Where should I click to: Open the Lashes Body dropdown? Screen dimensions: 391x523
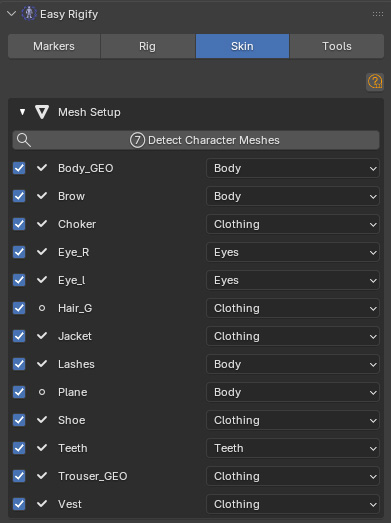point(293,364)
